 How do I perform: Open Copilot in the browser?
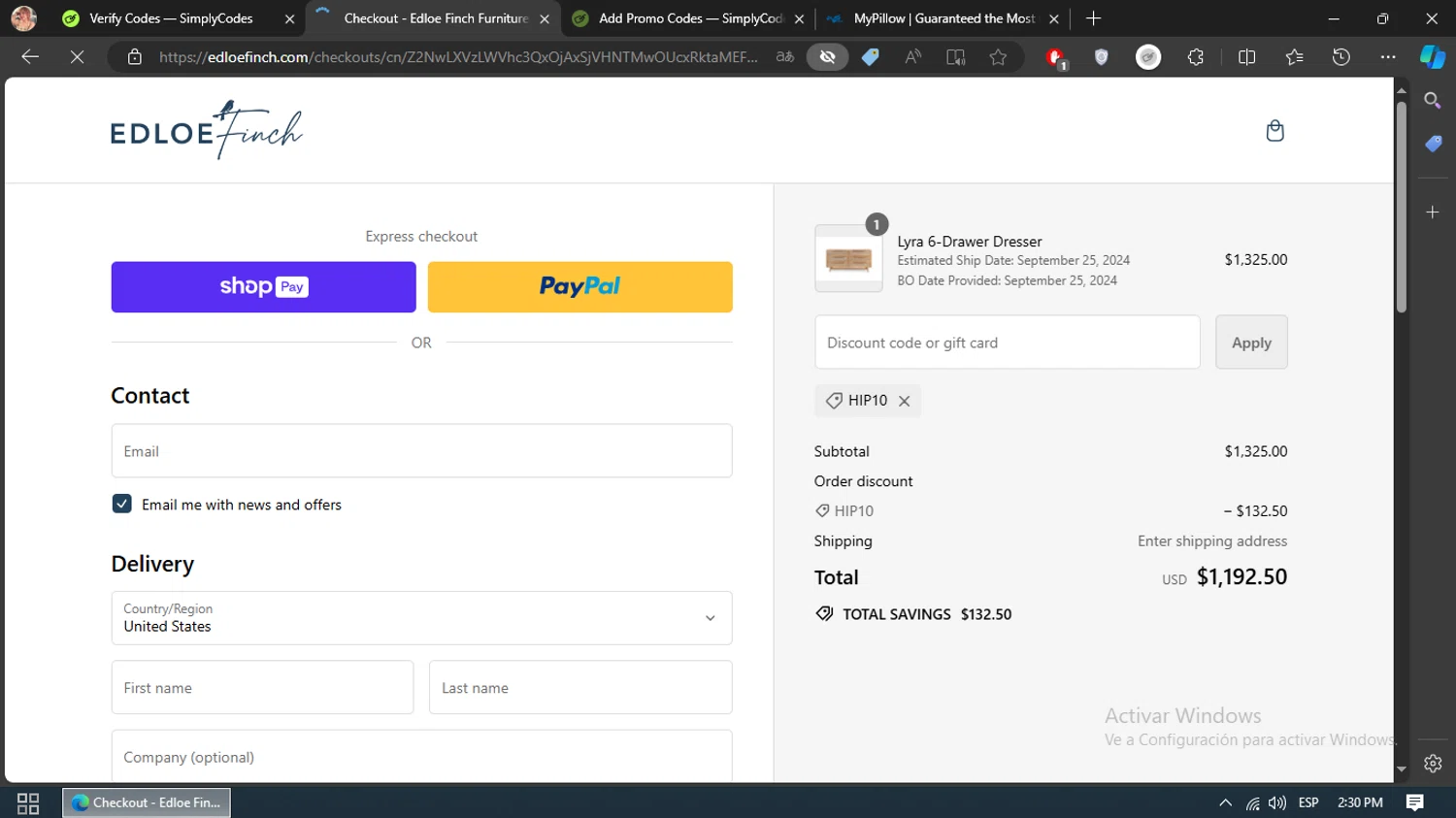pos(1433,57)
